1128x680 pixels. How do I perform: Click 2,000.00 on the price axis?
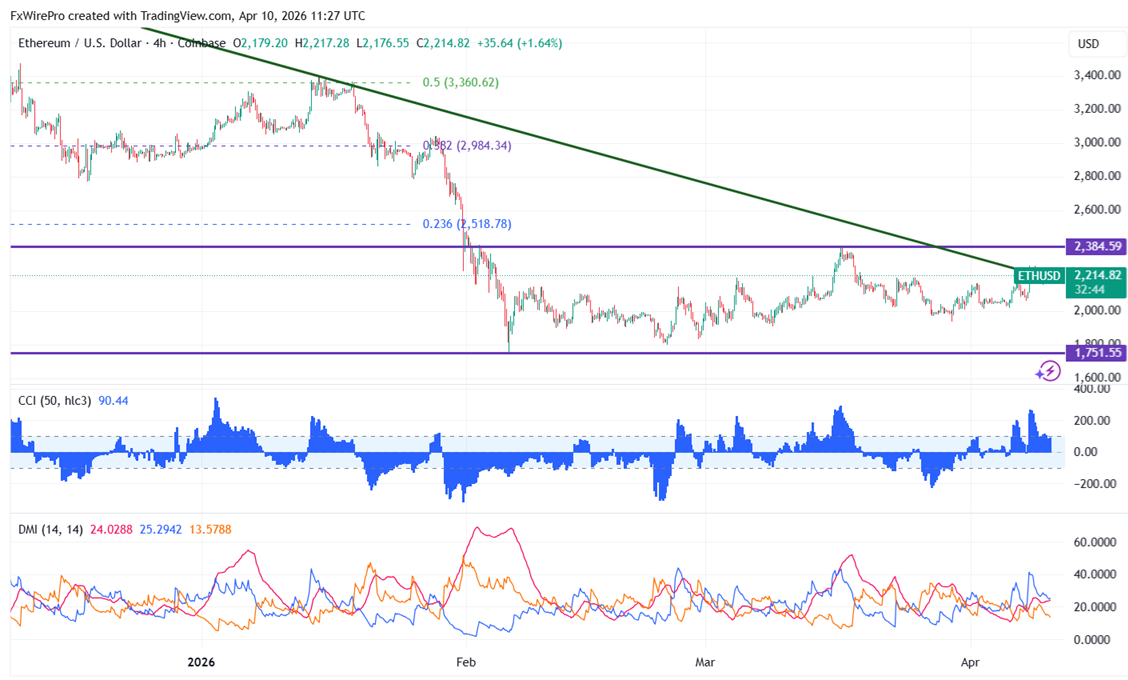1097,310
